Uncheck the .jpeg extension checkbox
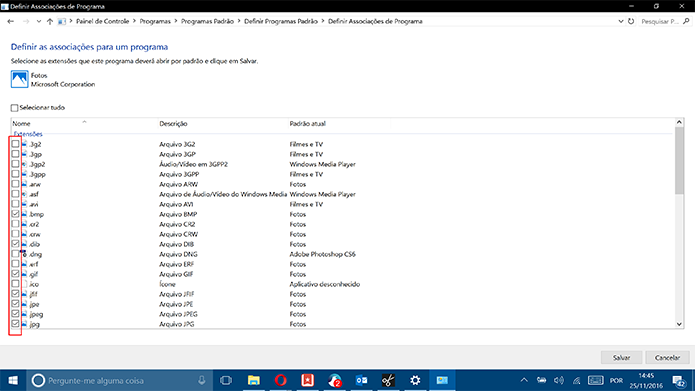 click(15, 313)
